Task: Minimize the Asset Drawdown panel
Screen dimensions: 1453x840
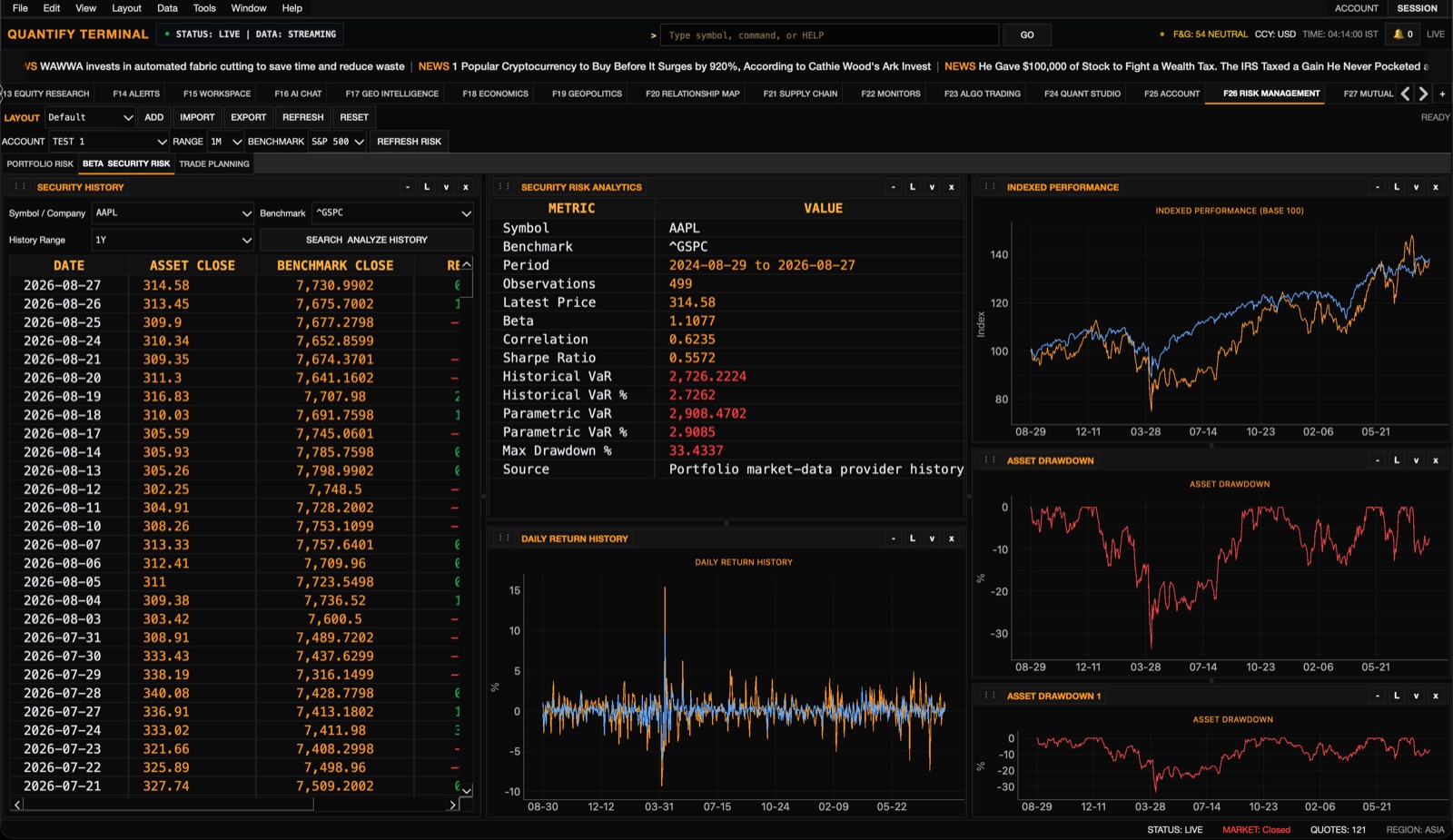Action: (1378, 460)
